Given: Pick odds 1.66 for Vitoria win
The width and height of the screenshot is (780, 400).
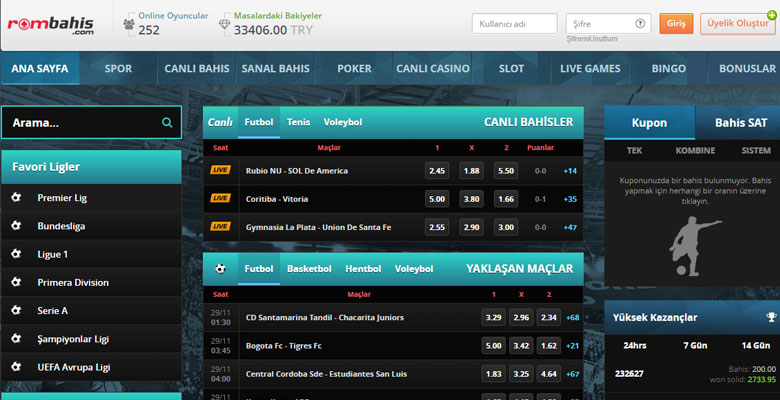Looking at the screenshot, I should pyautogui.click(x=506, y=199).
